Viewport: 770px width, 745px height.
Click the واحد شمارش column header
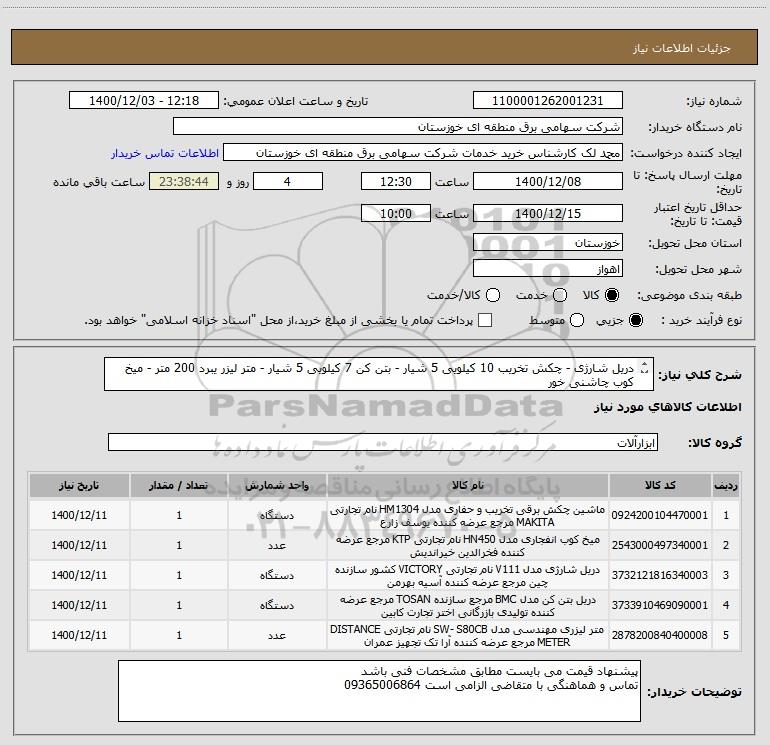pos(277,485)
